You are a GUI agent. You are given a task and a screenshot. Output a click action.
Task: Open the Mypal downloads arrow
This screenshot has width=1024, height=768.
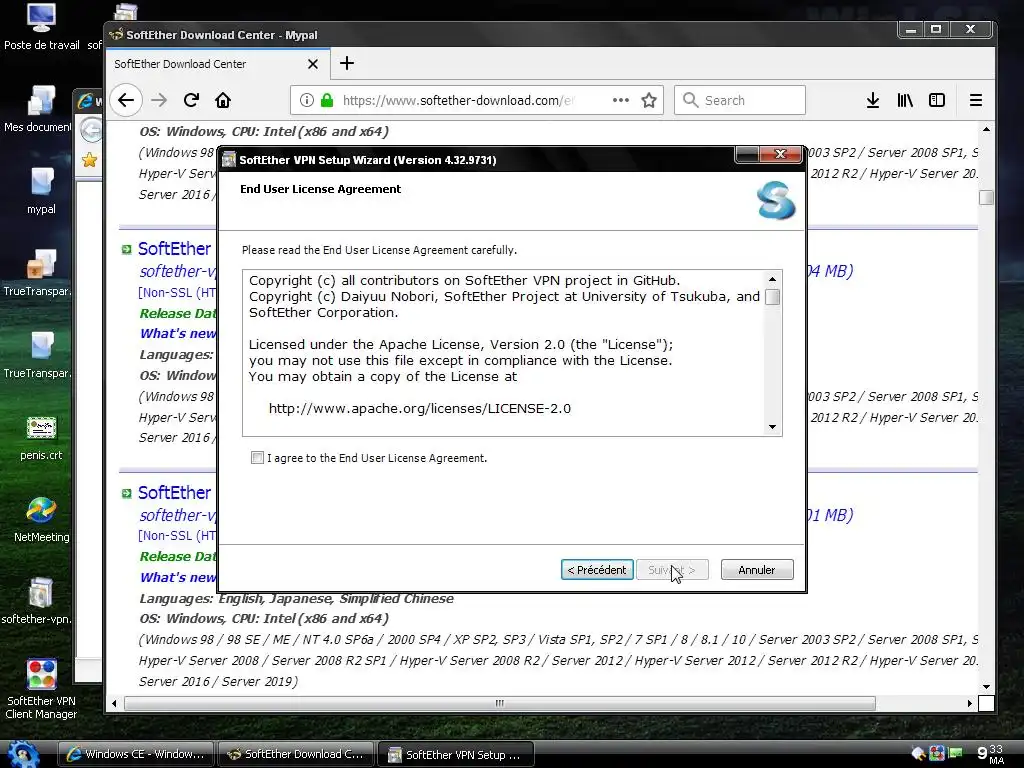pyautogui.click(x=872, y=100)
